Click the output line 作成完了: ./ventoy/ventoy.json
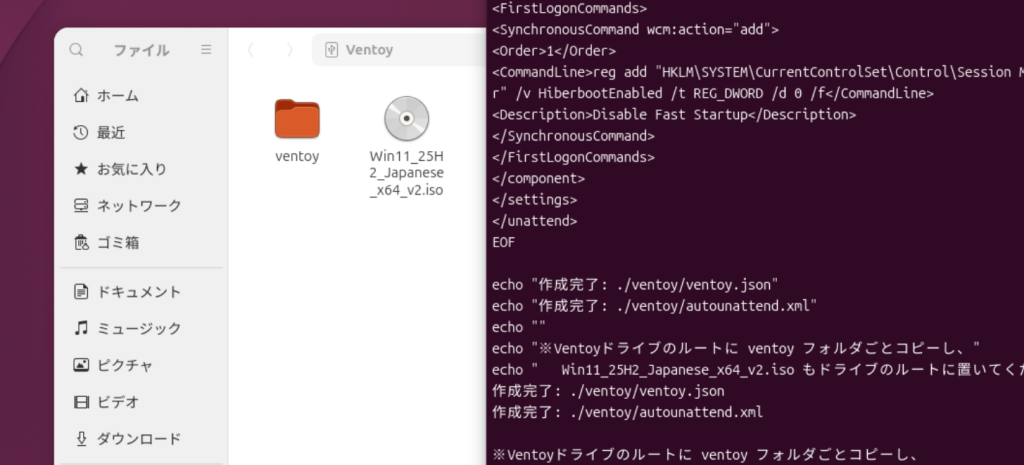This screenshot has height=465, width=1024. 608,391
